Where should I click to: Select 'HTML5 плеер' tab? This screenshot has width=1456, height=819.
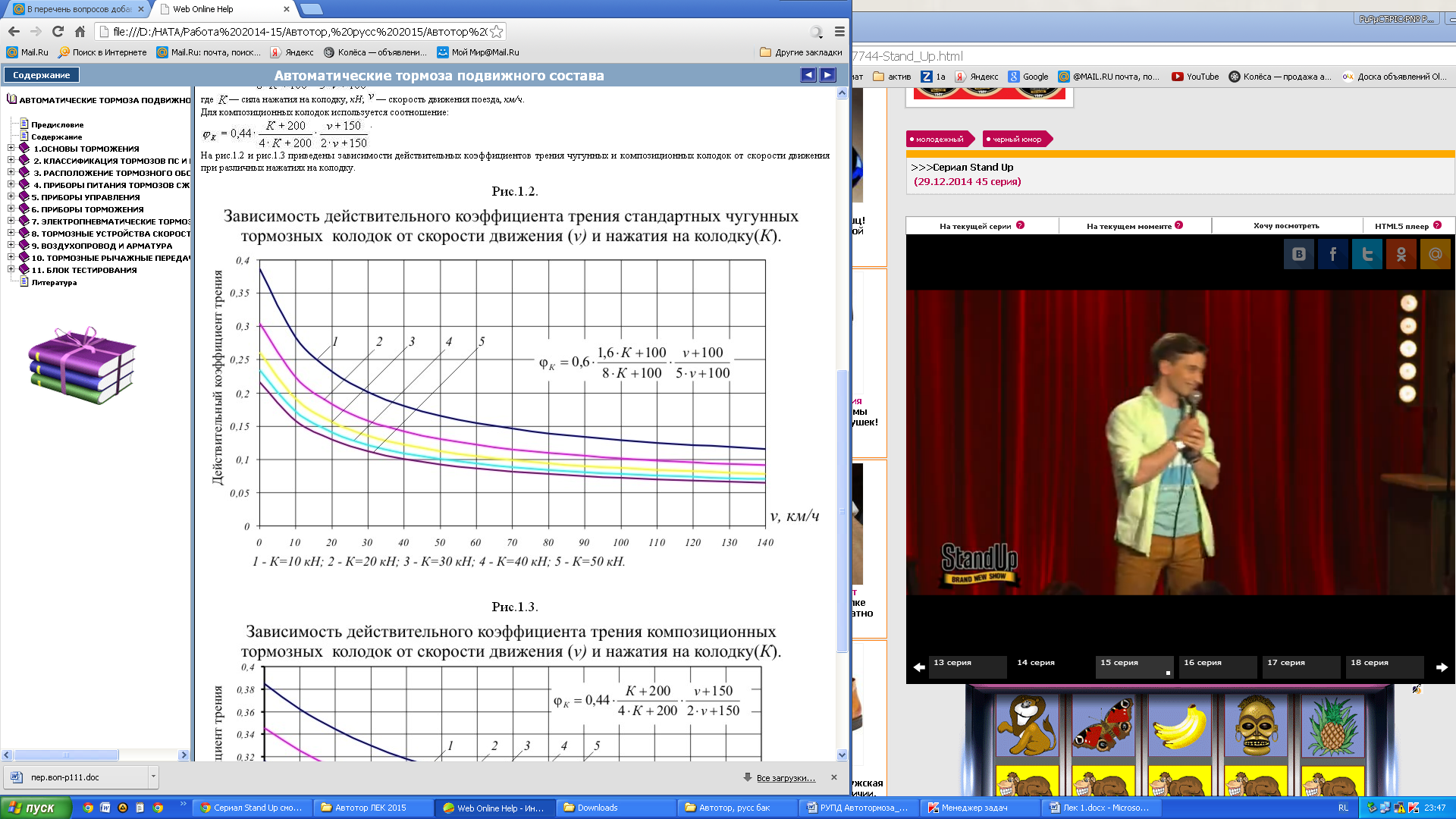tap(1408, 226)
